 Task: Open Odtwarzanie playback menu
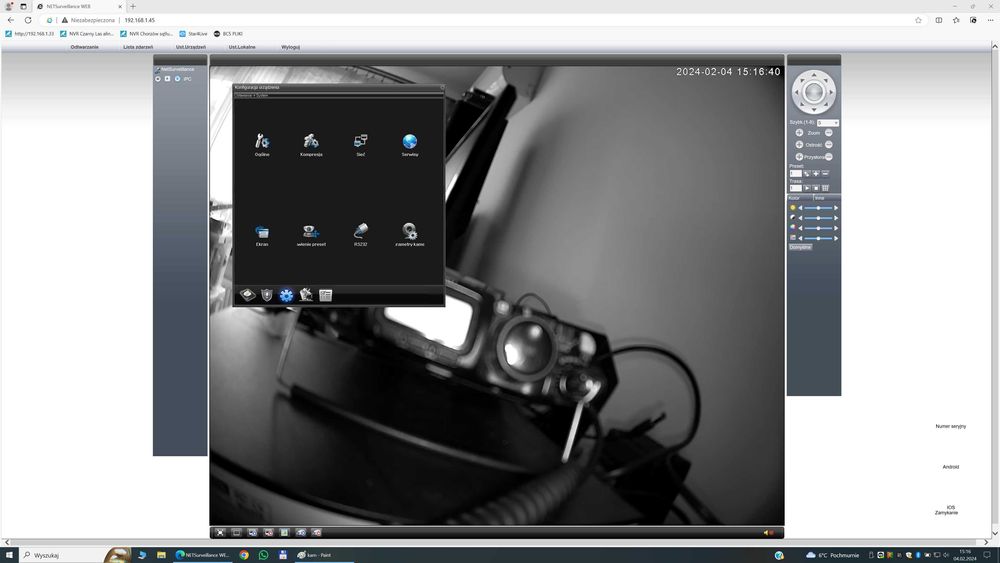[84, 47]
